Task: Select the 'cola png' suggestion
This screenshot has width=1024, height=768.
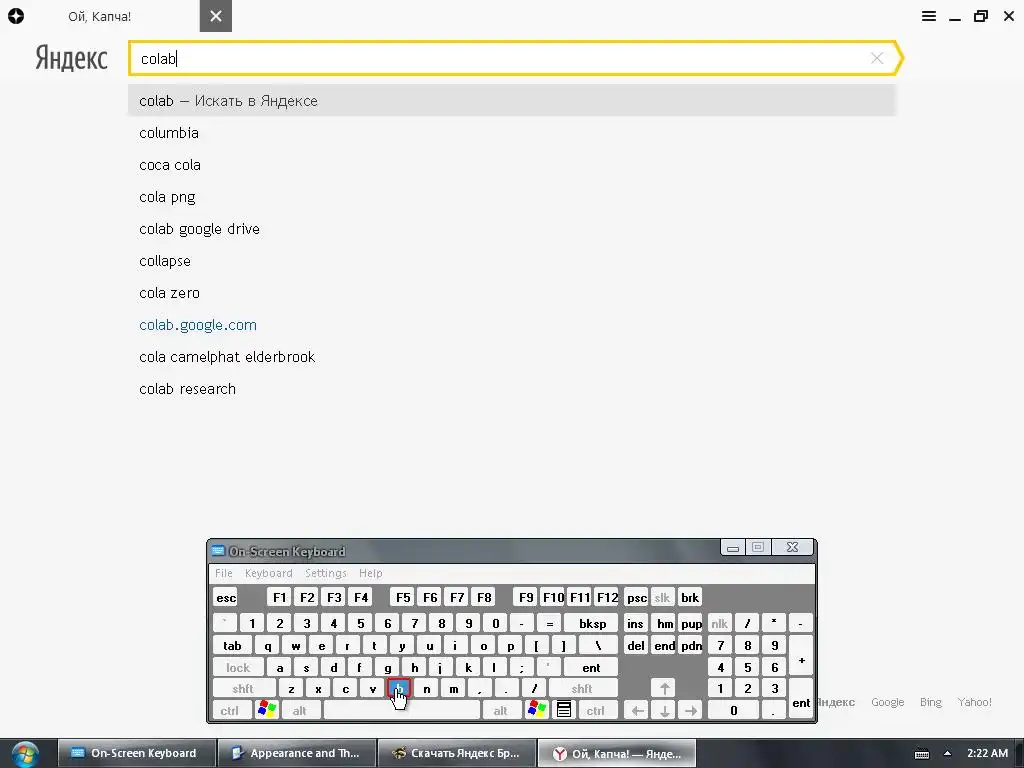Action: click(167, 197)
